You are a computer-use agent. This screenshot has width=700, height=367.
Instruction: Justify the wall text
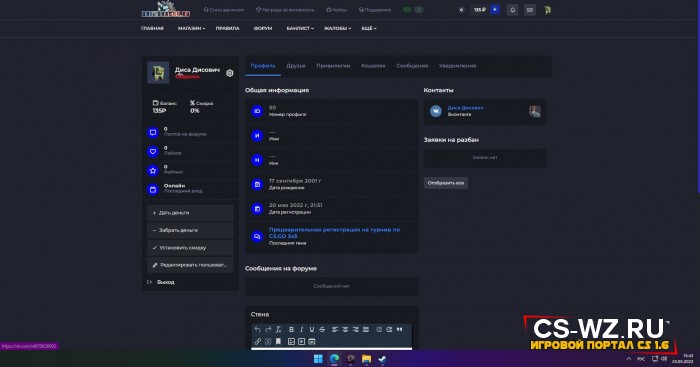point(366,329)
